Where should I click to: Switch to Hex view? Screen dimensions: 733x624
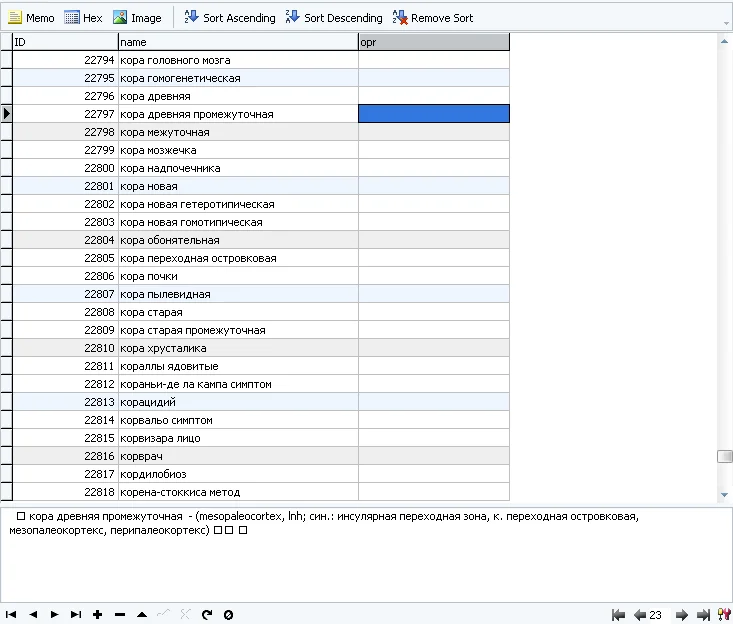(x=83, y=18)
